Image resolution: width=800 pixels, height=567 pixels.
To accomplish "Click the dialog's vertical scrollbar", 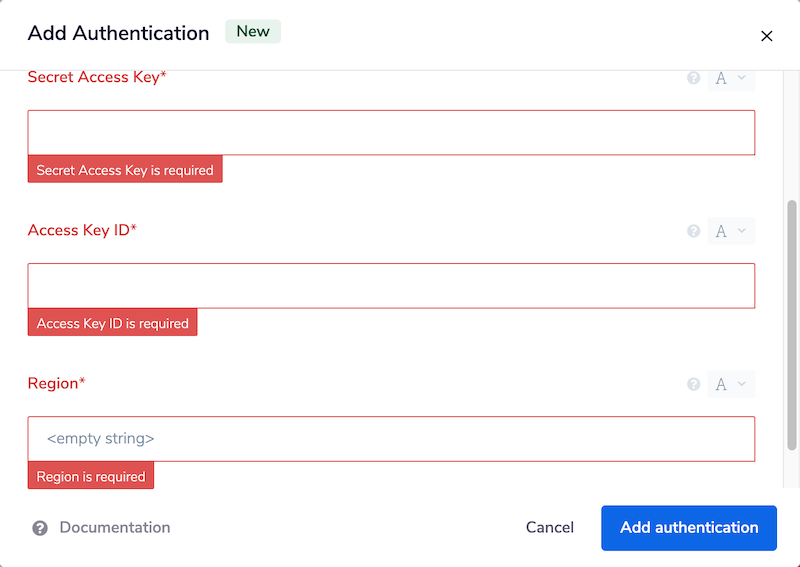I will (x=793, y=320).
